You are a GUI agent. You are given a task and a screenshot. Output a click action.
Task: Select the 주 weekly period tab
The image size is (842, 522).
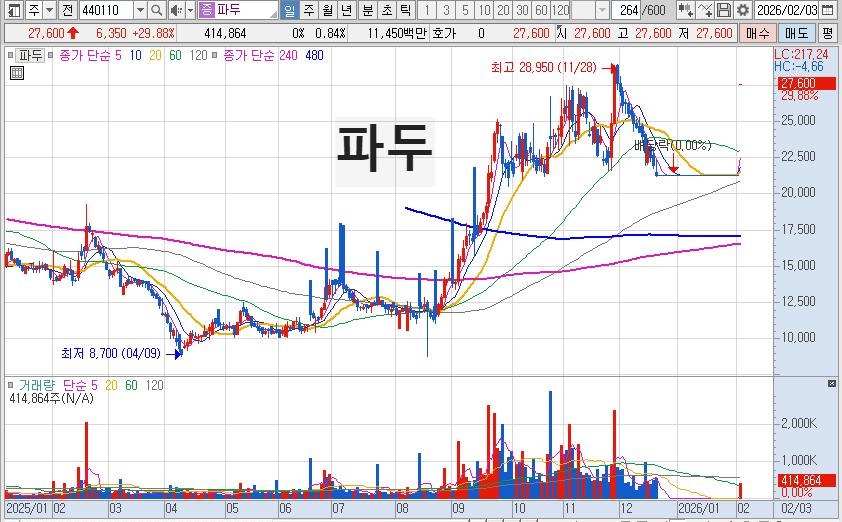tap(309, 10)
